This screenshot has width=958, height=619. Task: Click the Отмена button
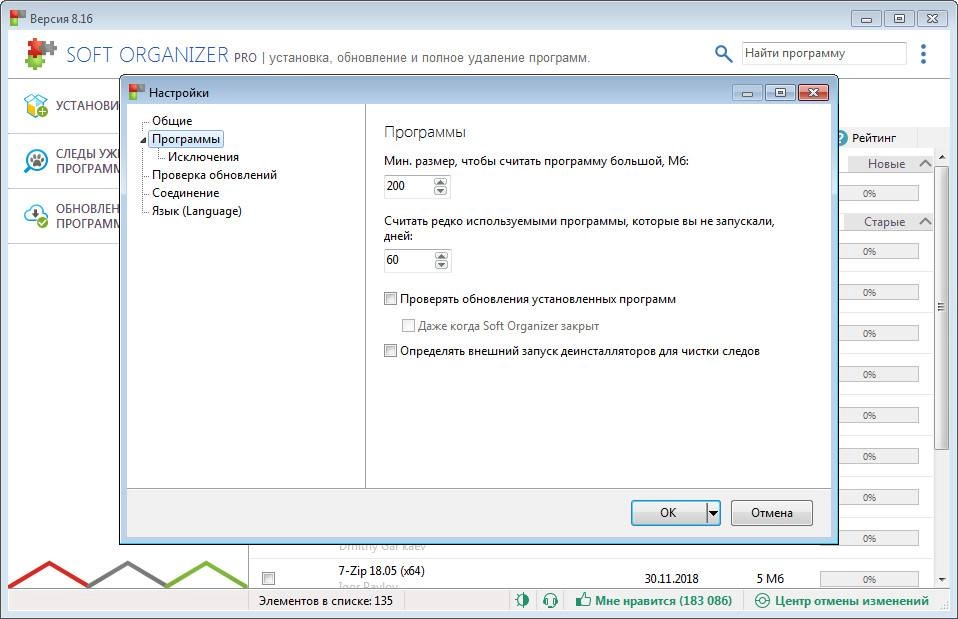coord(772,513)
